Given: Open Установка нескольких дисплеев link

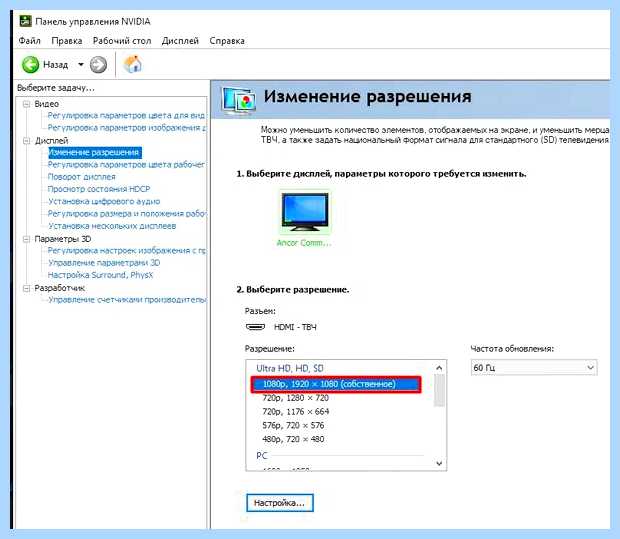Looking at the screenshot, I should click(112, 226).
